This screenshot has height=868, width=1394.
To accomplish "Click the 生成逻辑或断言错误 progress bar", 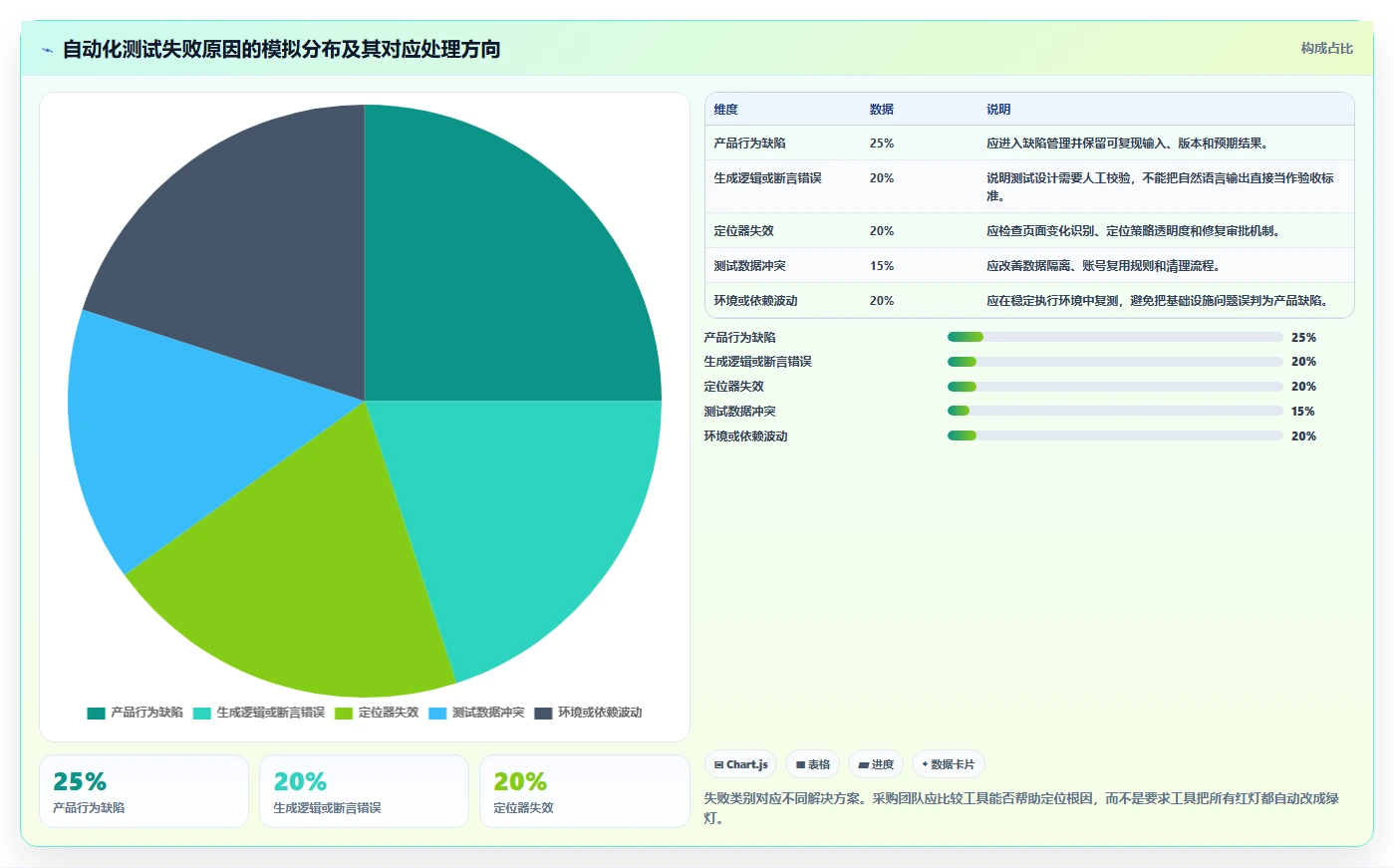I will pyautogui.click(x=1115, y=362).
